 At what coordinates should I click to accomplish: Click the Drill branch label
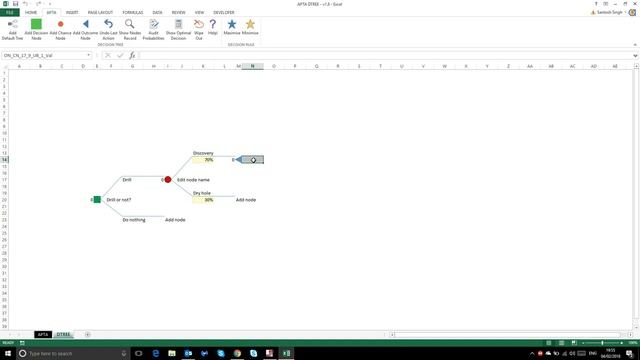coord(127,180)
